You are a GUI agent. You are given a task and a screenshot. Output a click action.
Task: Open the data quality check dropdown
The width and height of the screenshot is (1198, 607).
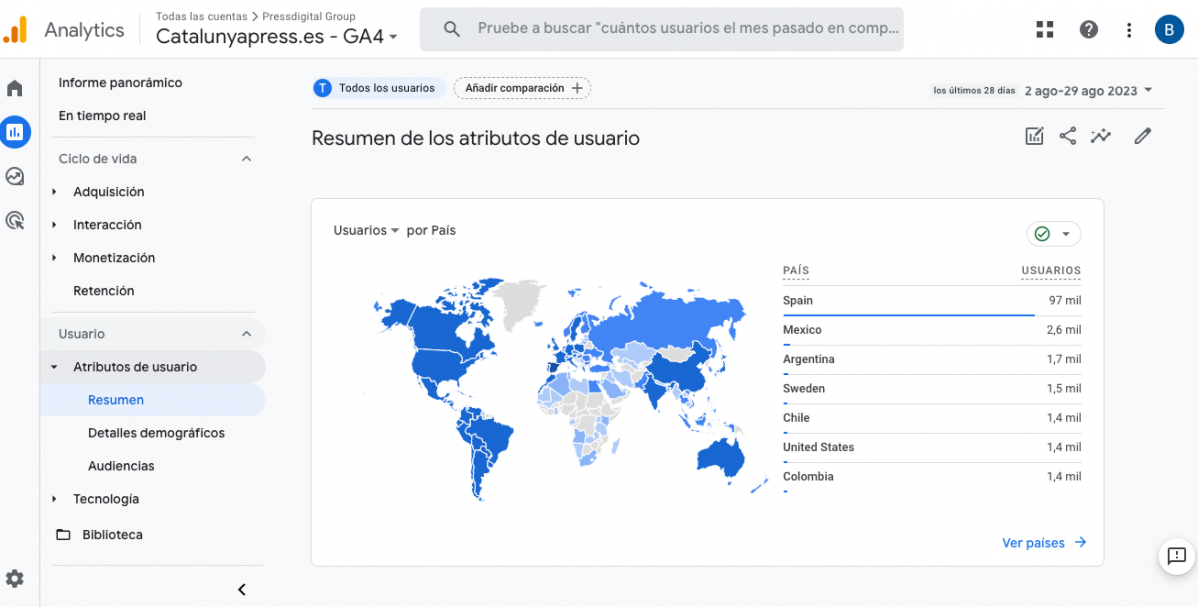(1054, 234)
